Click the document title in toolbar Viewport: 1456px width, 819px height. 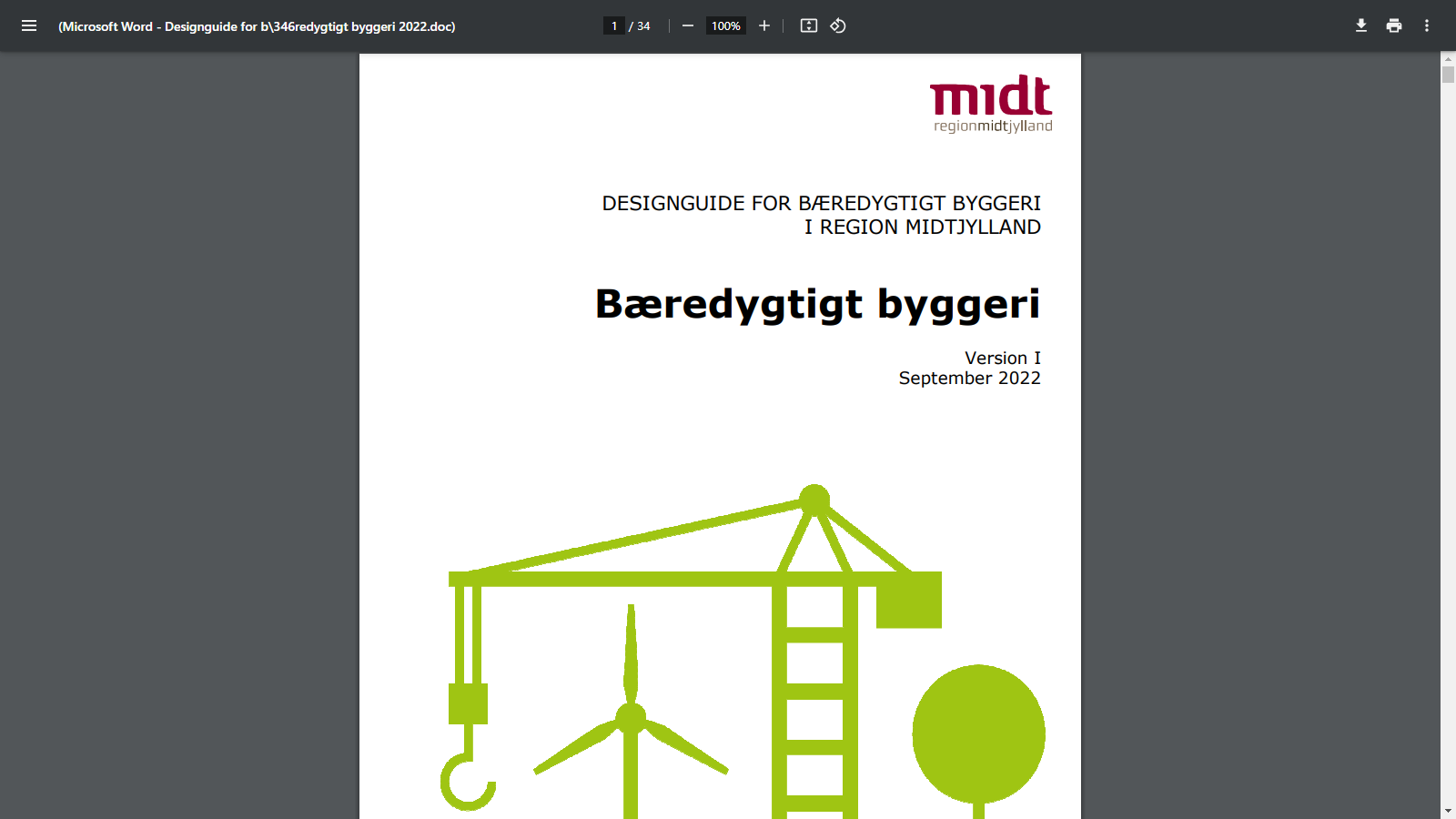click(x=257, y=26)
